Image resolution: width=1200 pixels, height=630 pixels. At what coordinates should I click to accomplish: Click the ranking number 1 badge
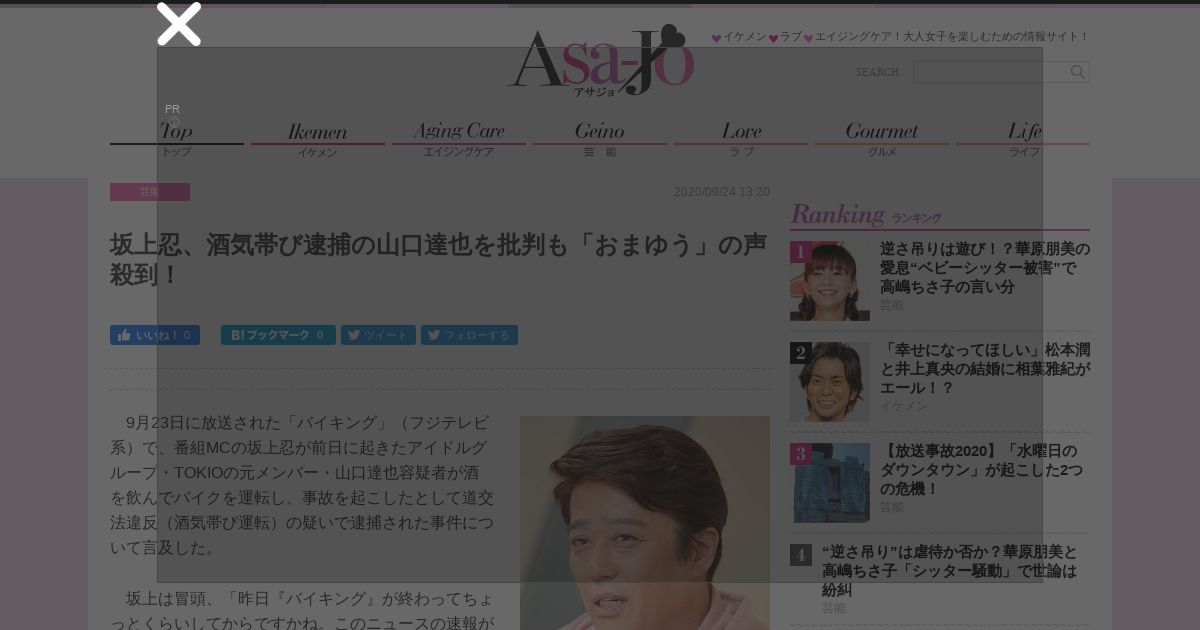(800, 252)
